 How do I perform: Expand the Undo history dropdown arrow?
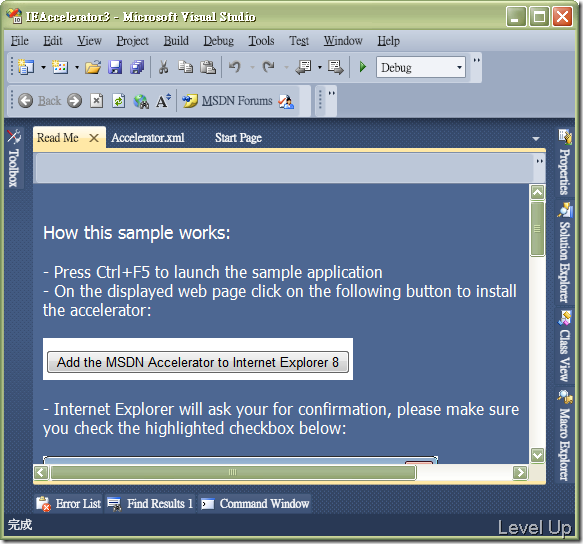(x=252, y=68)
